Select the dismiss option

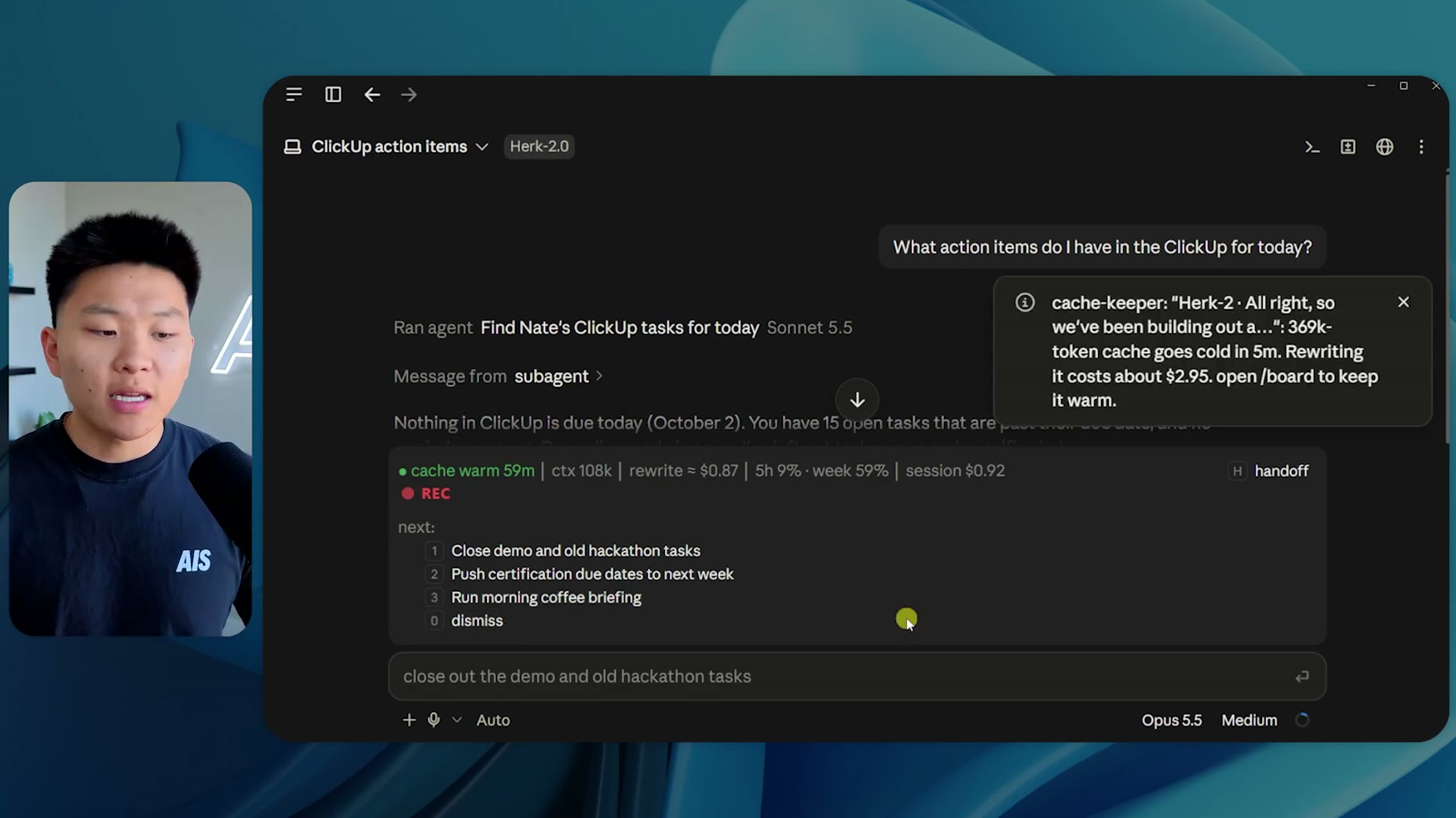coord(477,621)
